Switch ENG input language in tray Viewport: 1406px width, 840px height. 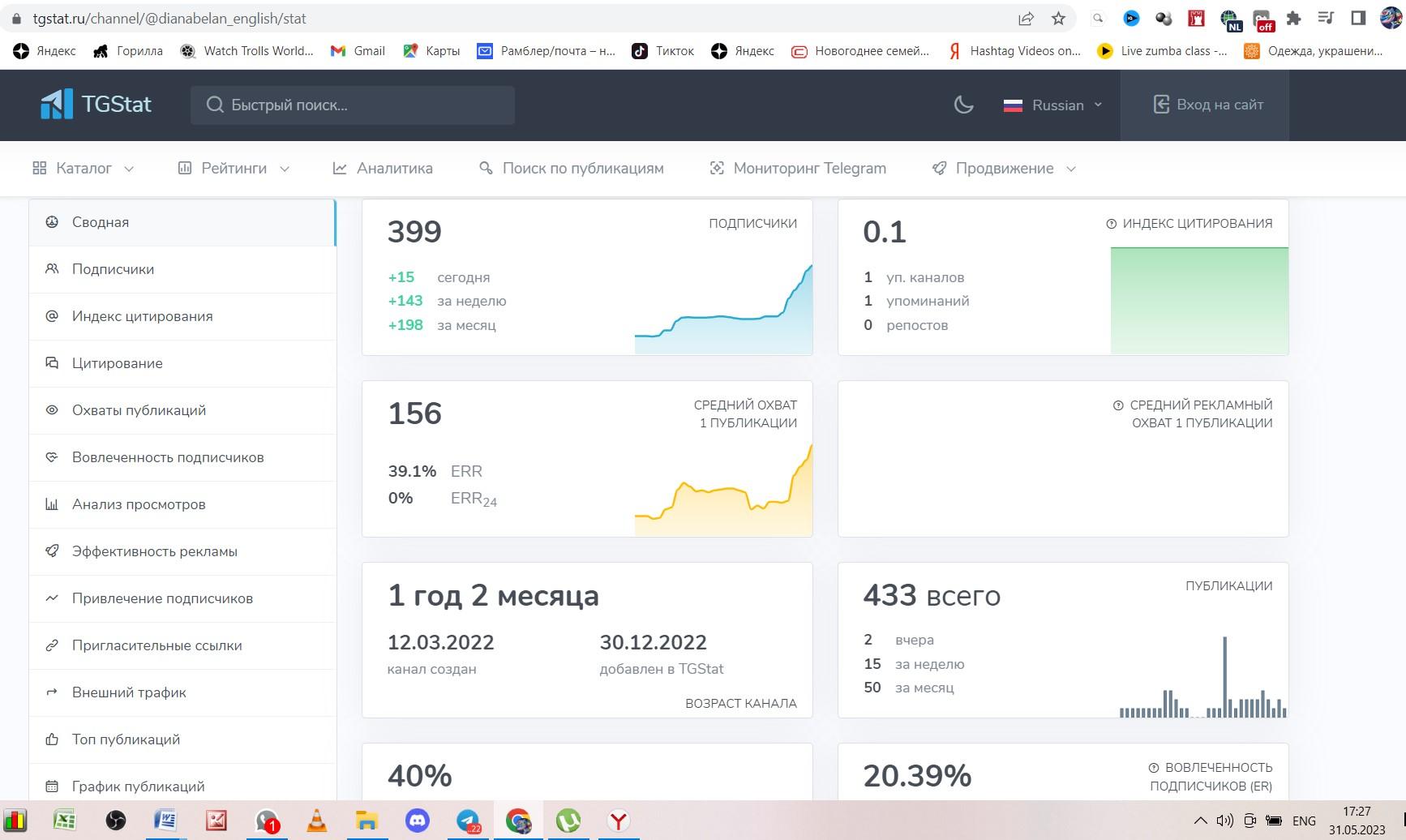[x=1304, y=821]
